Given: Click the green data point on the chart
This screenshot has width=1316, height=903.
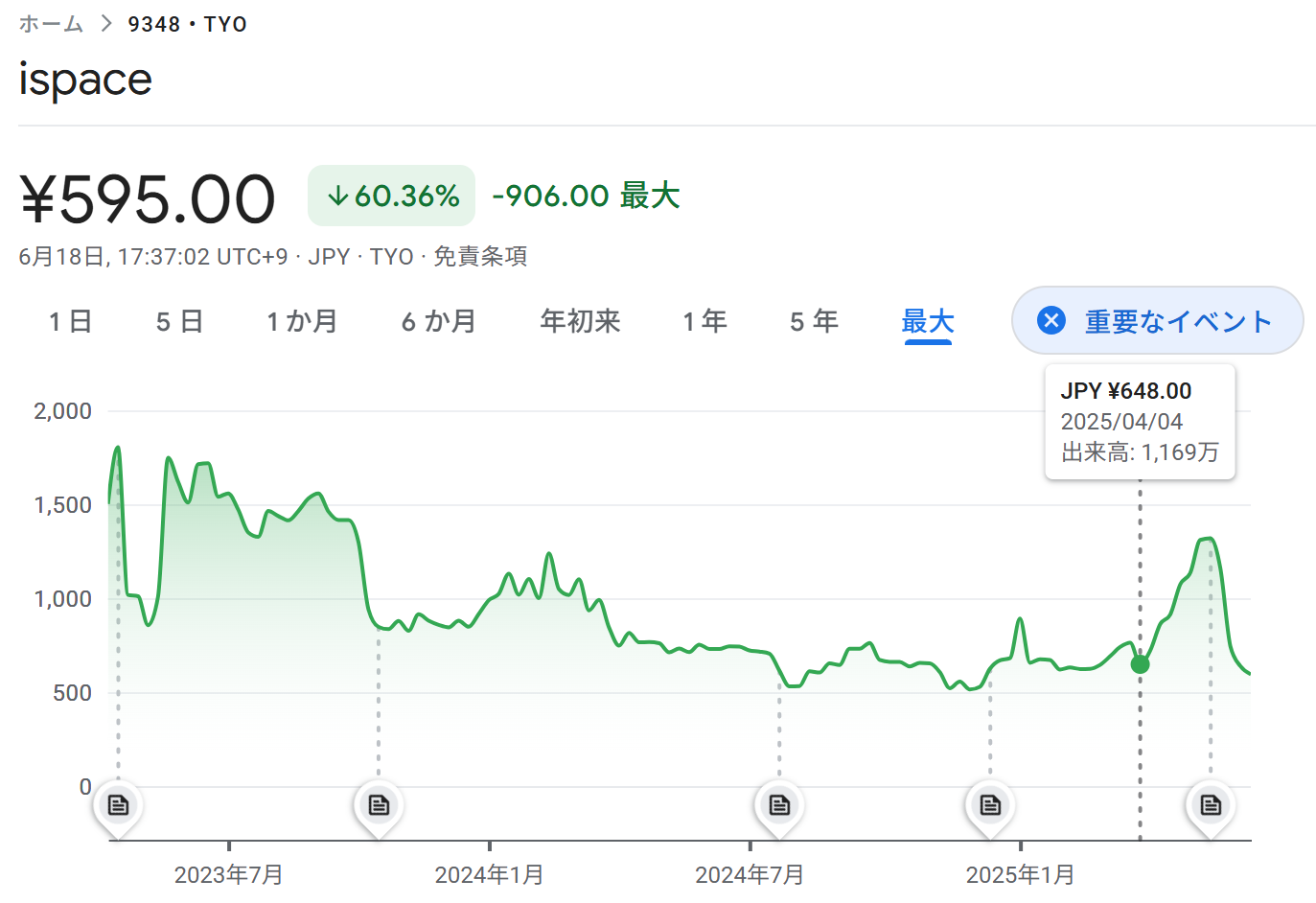Looking at the screenshot, I should (1140, 664).
